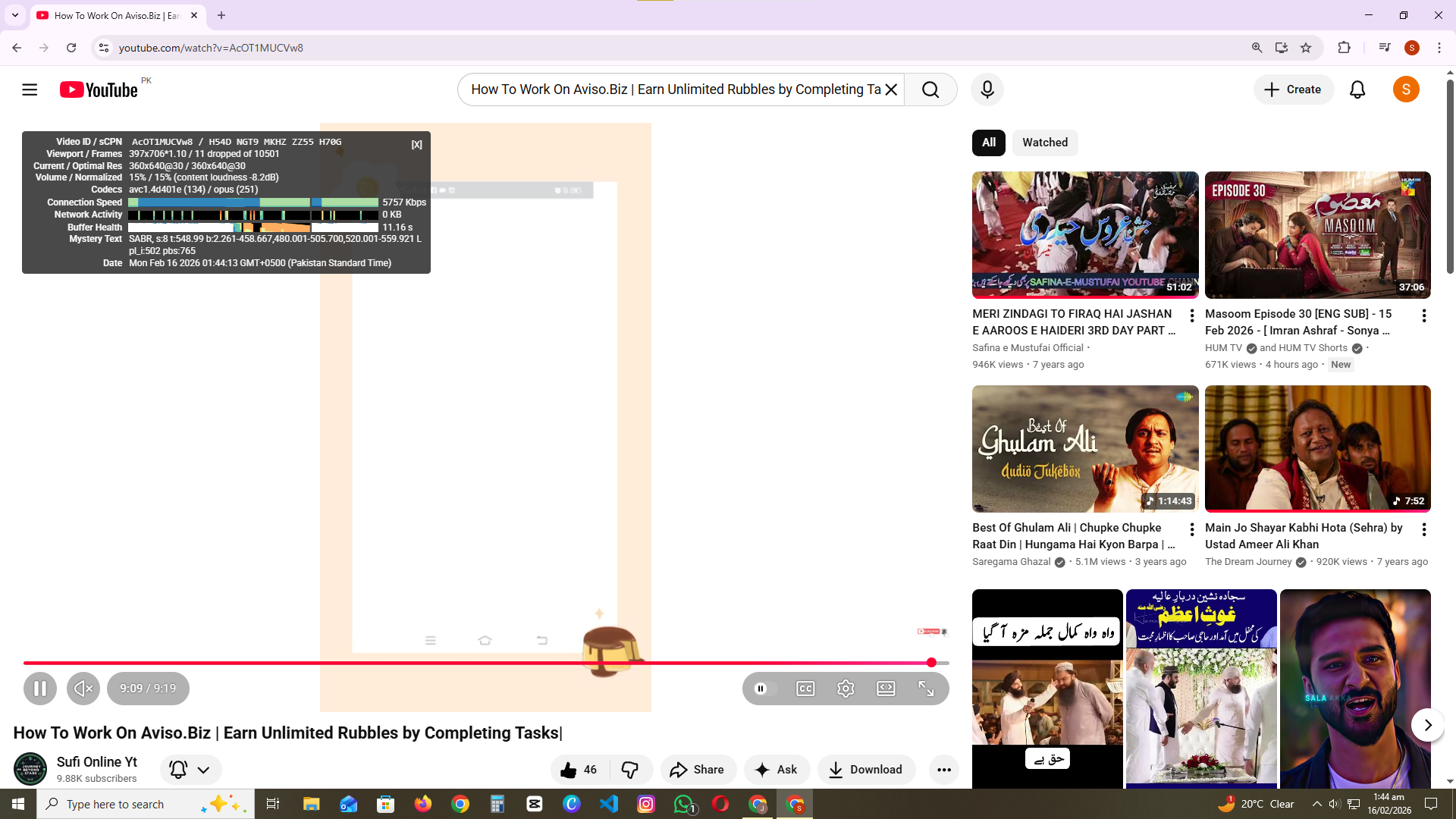
Task: Select the Watched filter chip
Action: click(1044, 143)
